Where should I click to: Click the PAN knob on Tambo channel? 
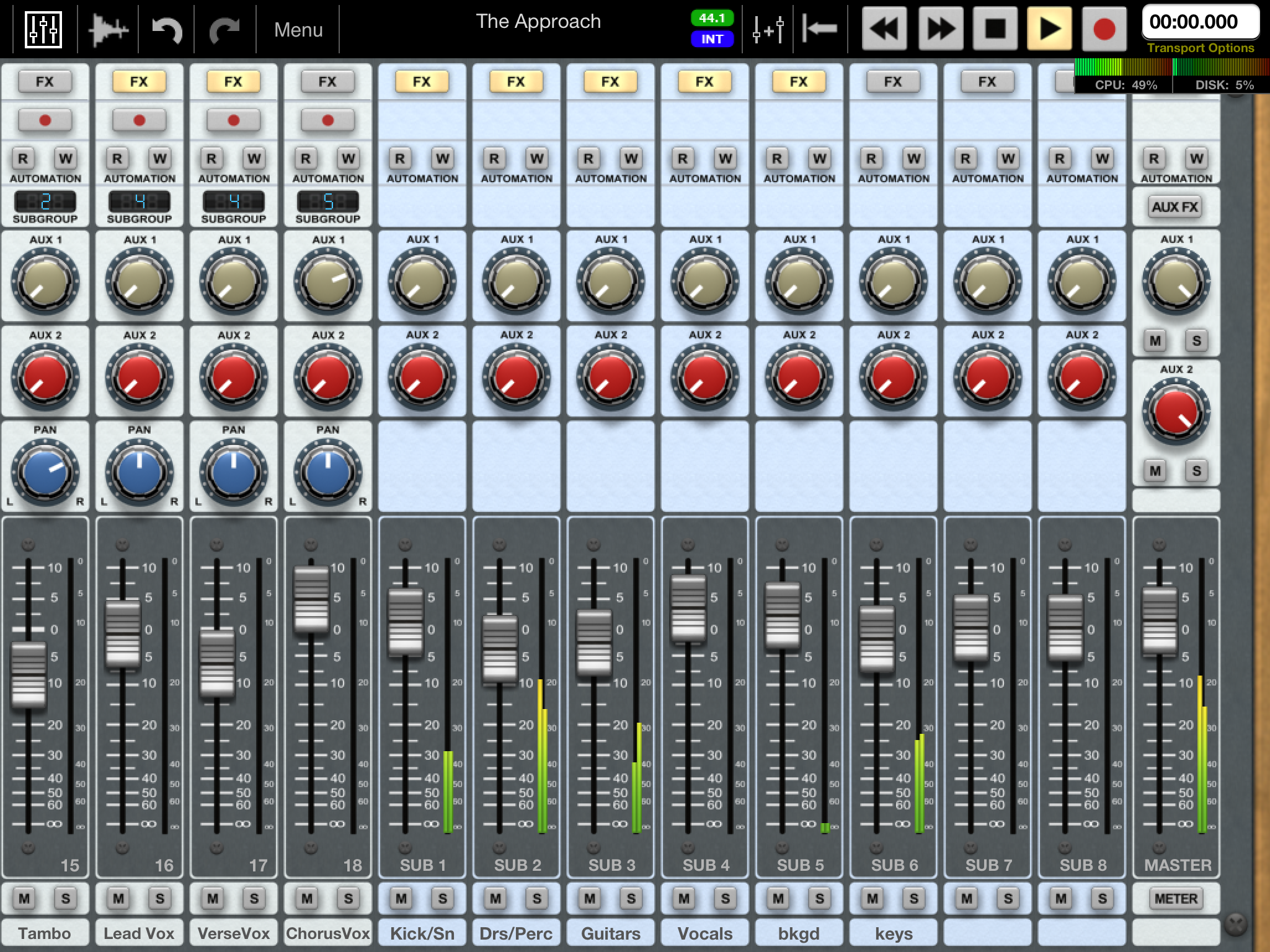pyautogui.click(x=45, y=472)
